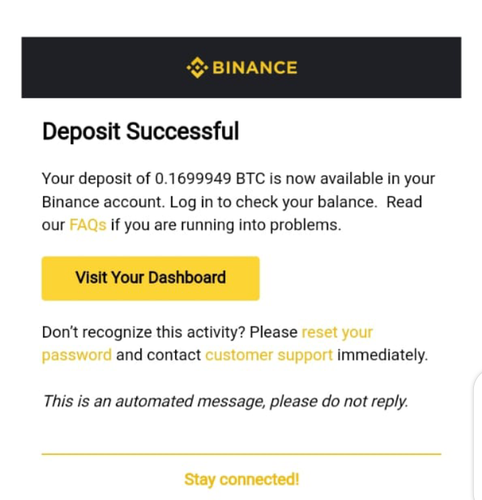Select the Deposit Successful heading
Screen dimensions: 482x500
coord(141,131)
